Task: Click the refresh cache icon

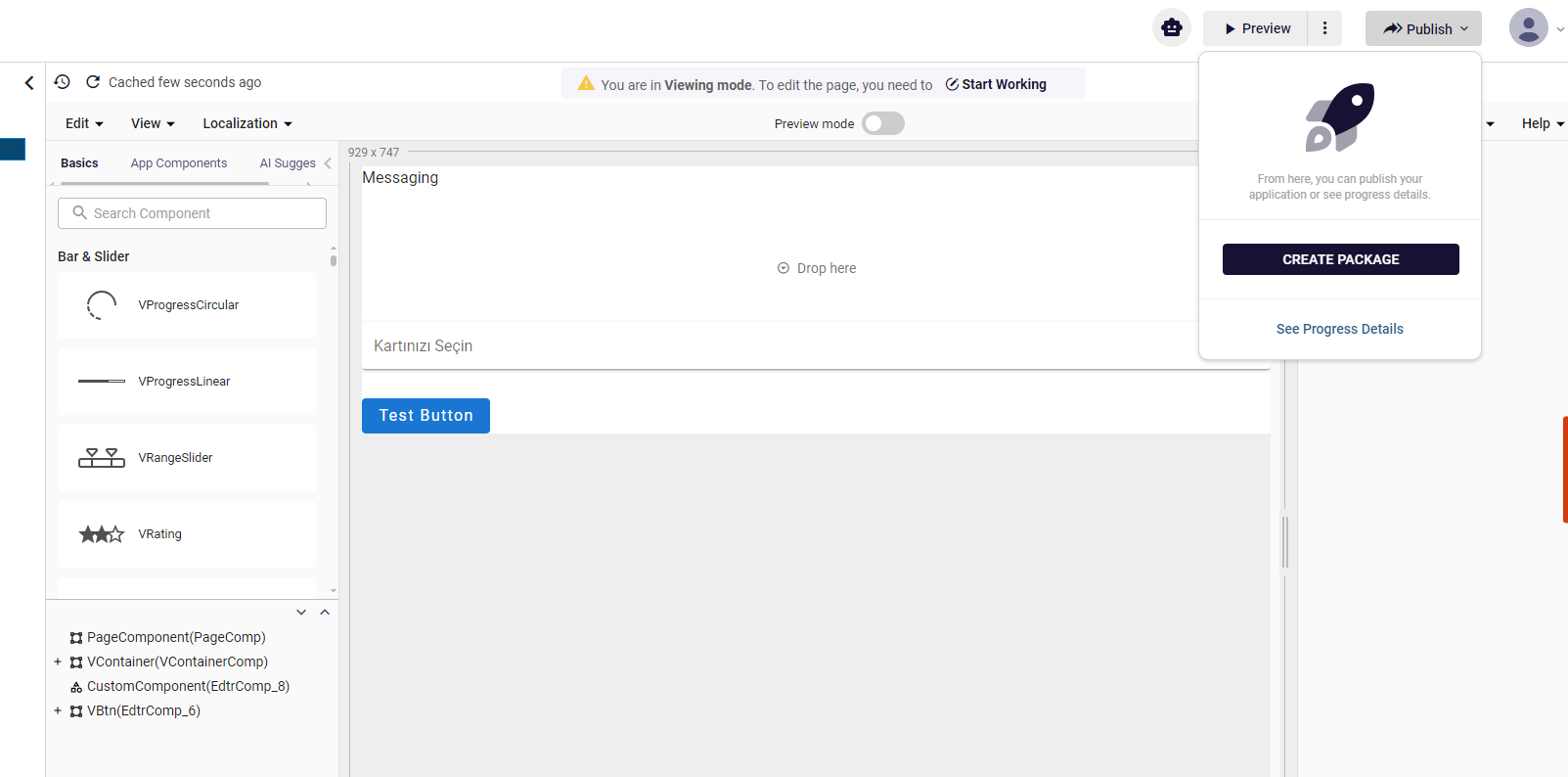Action: pyautogui.click(x=93, y=82)
